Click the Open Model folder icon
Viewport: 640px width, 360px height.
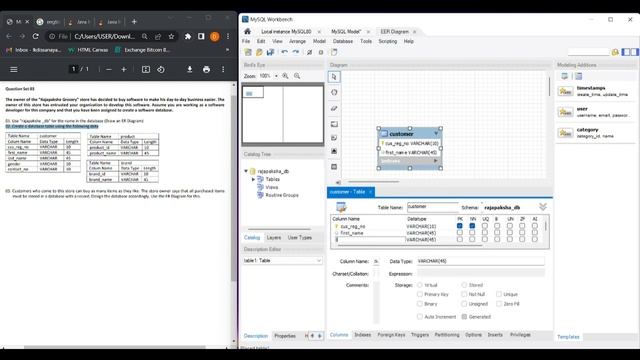pyautogui.click(x=259, y=52)
